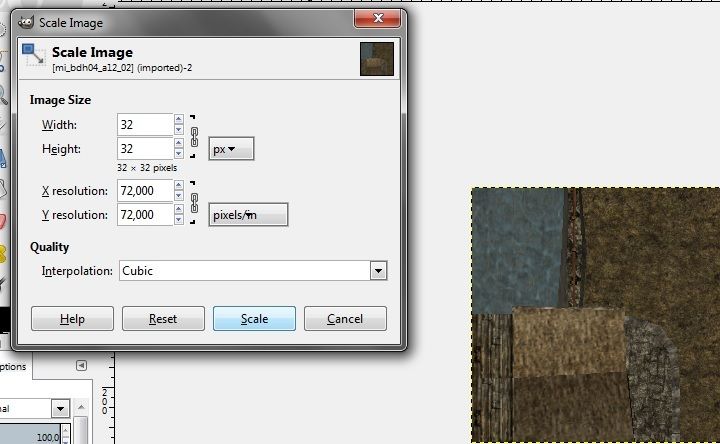Click the Scale button

(x=254, y=319)
